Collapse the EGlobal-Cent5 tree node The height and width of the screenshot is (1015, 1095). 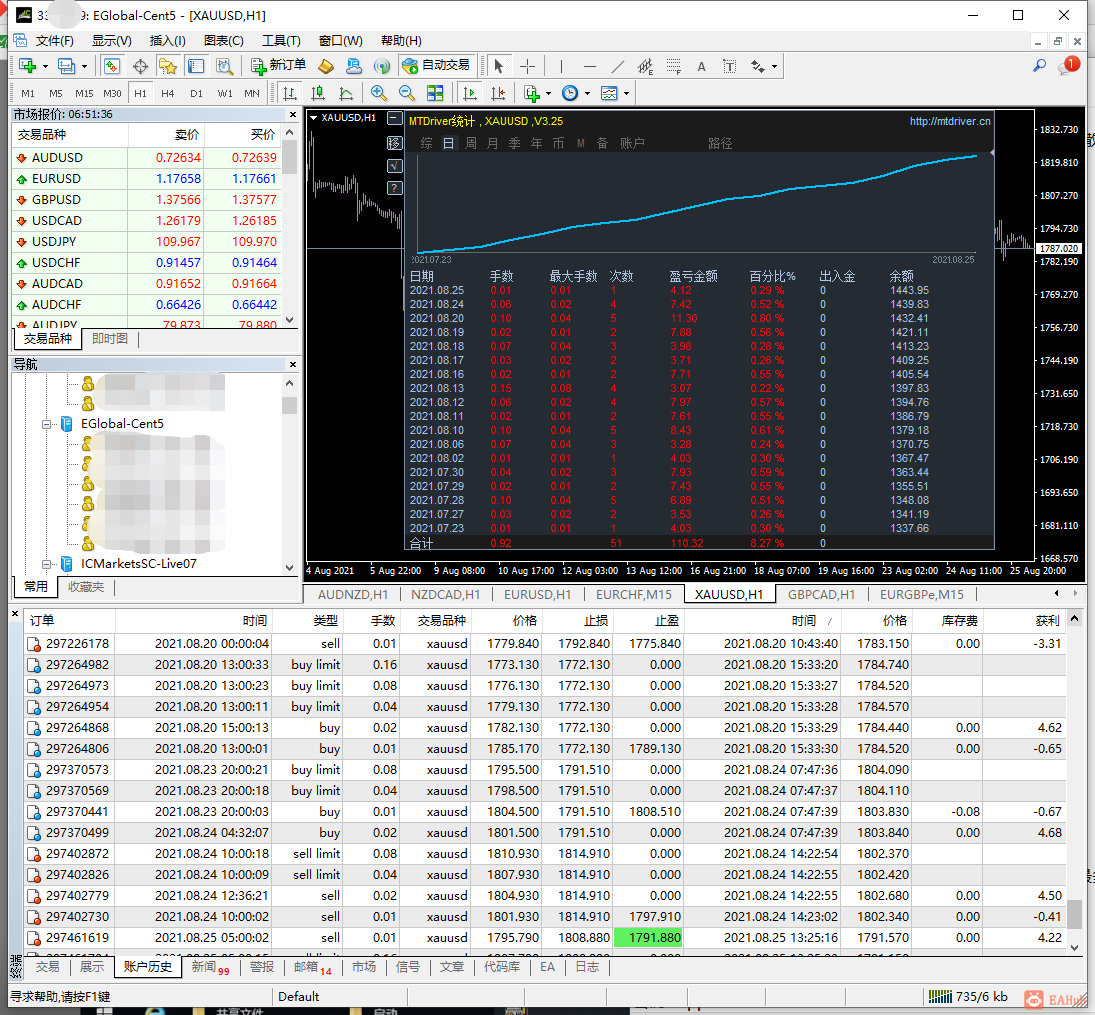click(47, 424)
